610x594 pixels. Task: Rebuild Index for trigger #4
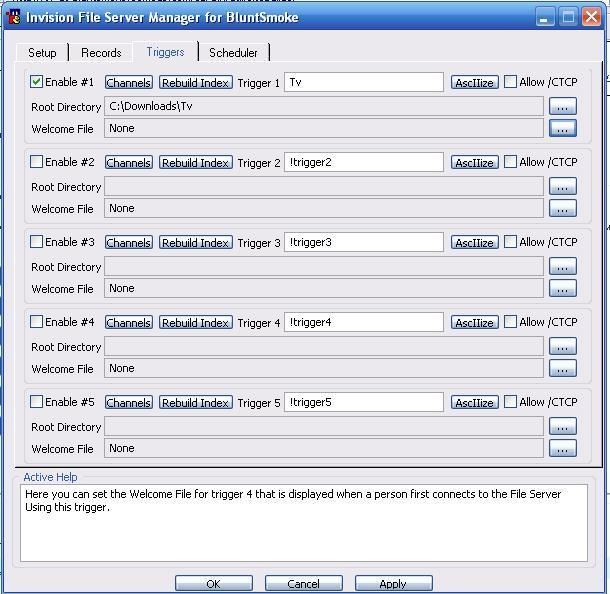tap(196, 322)
